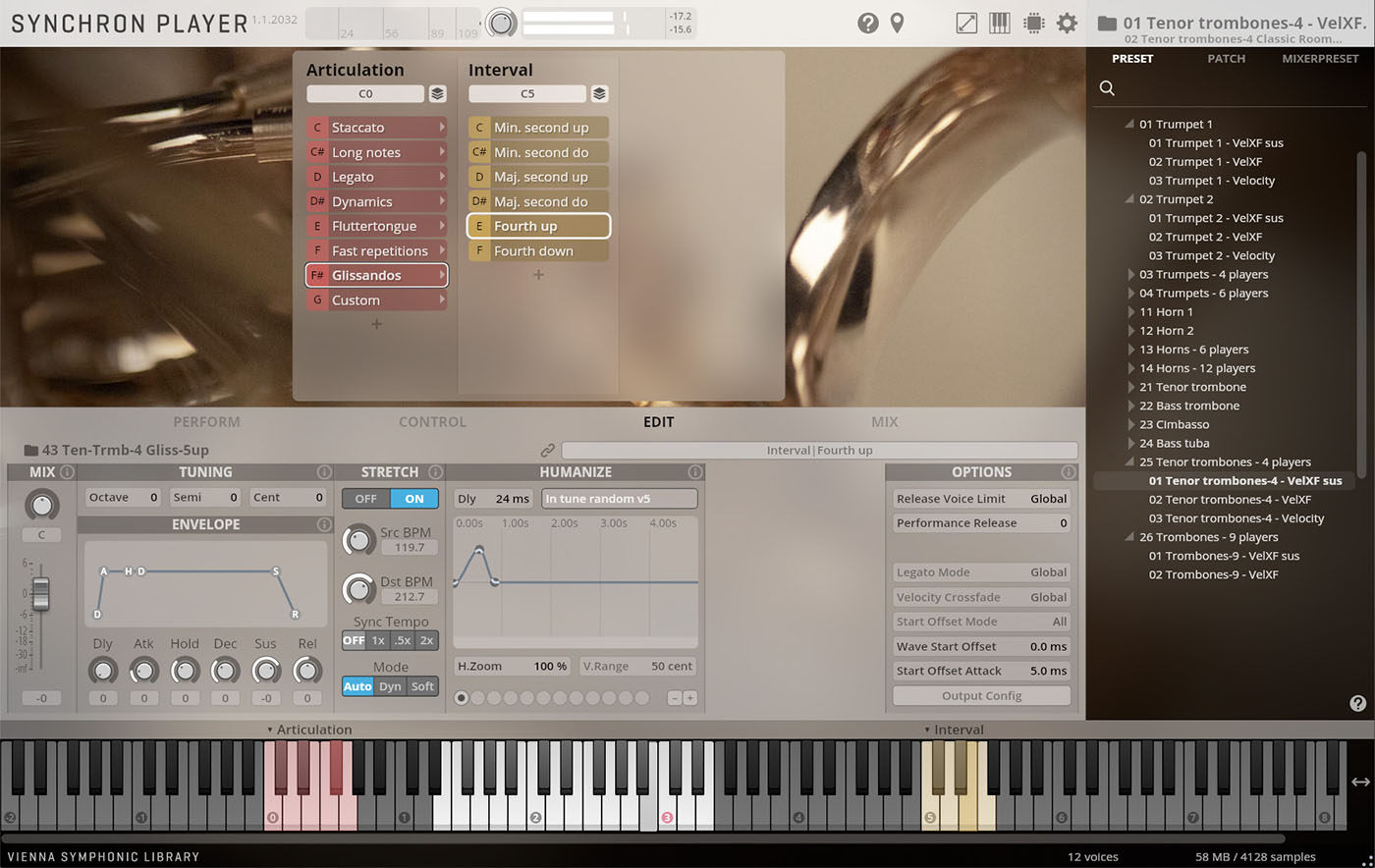Image resolution: width=1375 pixels, height=868 pixels.
Task: Collapse the 25 Tenor trombones - 4 players folder
Action: (x=1130, y=462)
